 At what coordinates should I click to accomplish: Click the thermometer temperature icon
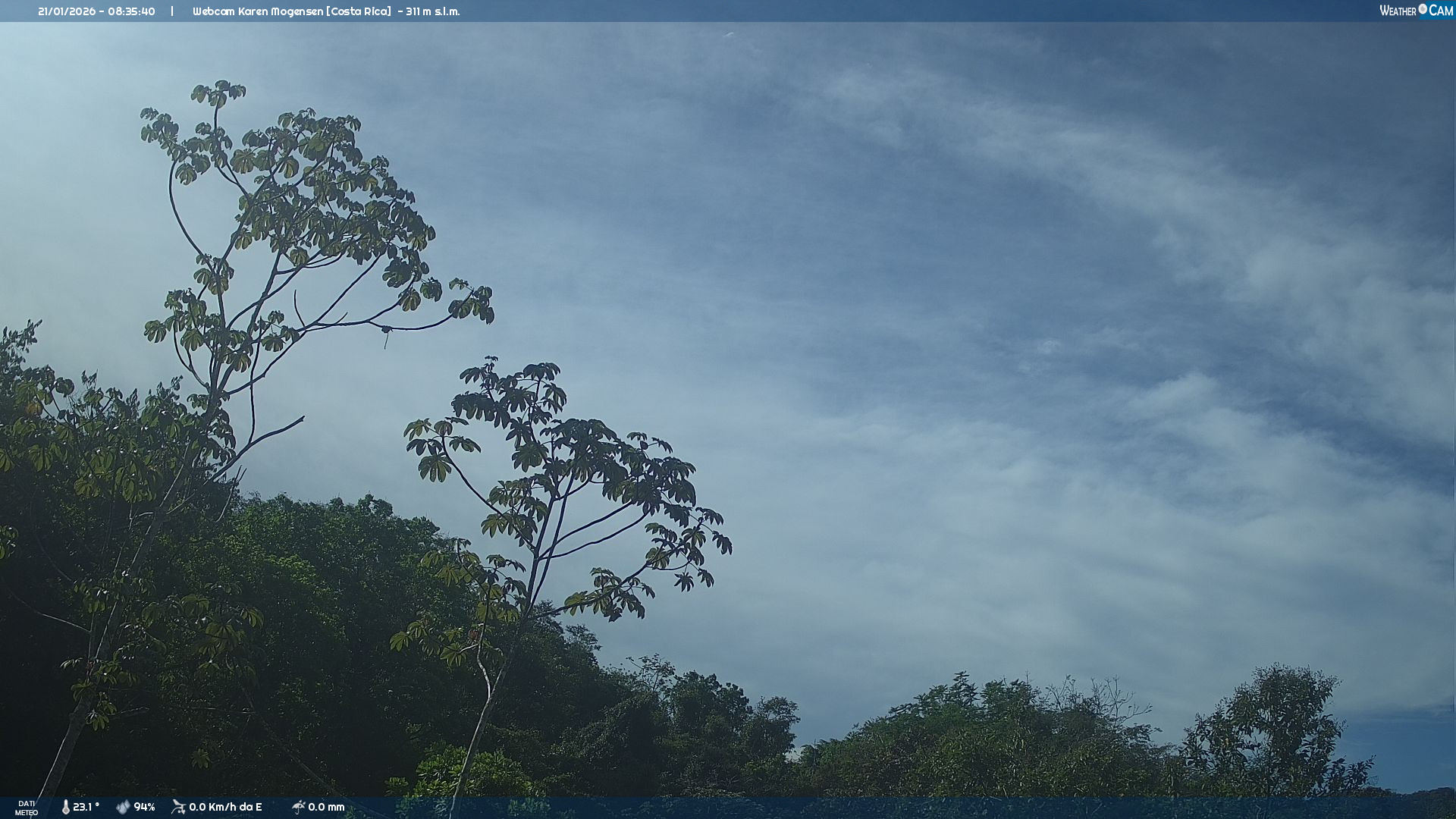tap(65, 807)
